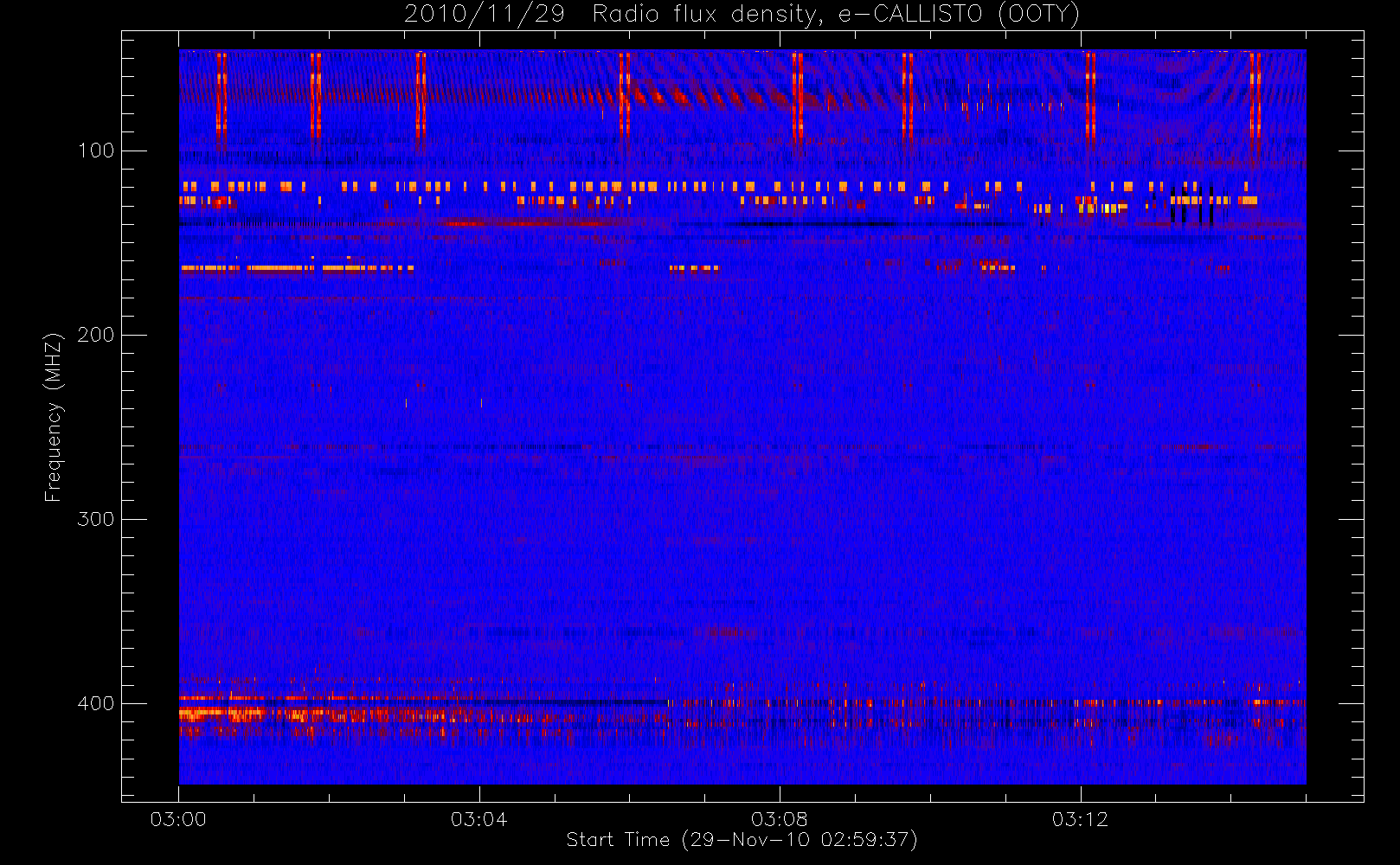This screenshot has height=865, width=1400.
Task: Click the "Start Time (29-Nov-10 02:59:37)" label
Action: 742,840
